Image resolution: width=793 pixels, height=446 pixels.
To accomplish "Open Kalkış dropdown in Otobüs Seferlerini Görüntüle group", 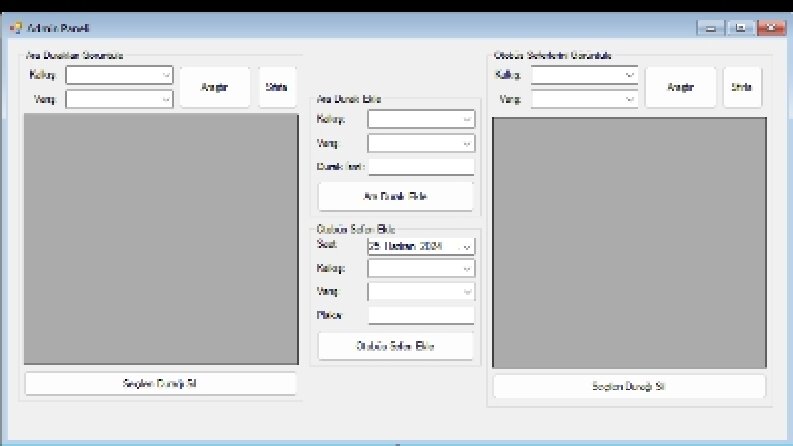I will pos(584,75).
